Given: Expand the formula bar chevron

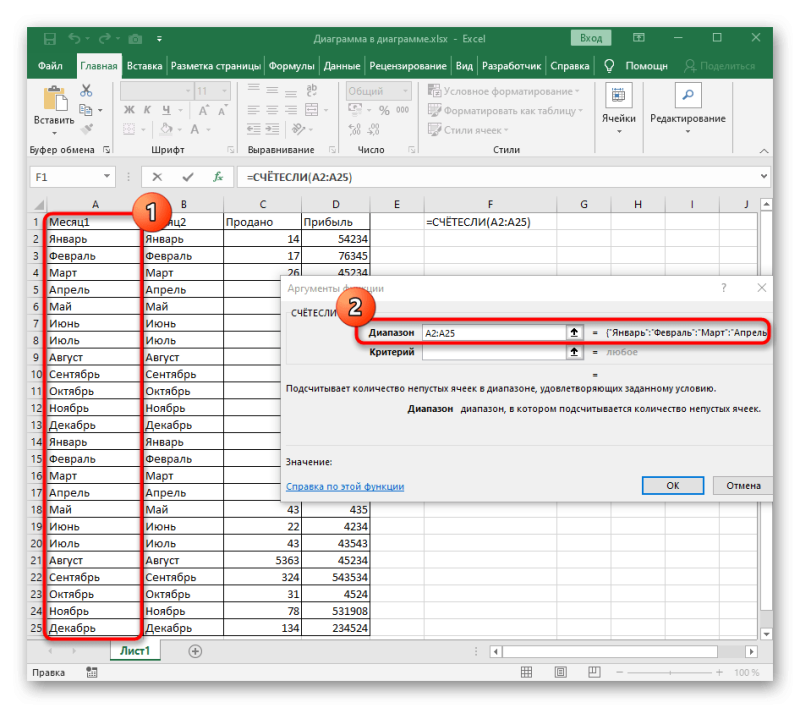Looking at the screenshot, I should tap(764, 176).
